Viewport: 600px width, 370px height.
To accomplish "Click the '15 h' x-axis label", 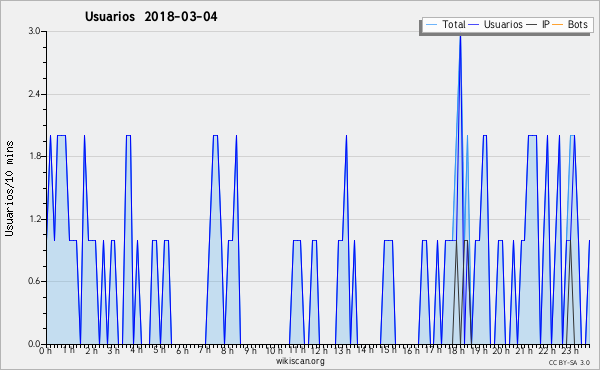I will (388, 350).
